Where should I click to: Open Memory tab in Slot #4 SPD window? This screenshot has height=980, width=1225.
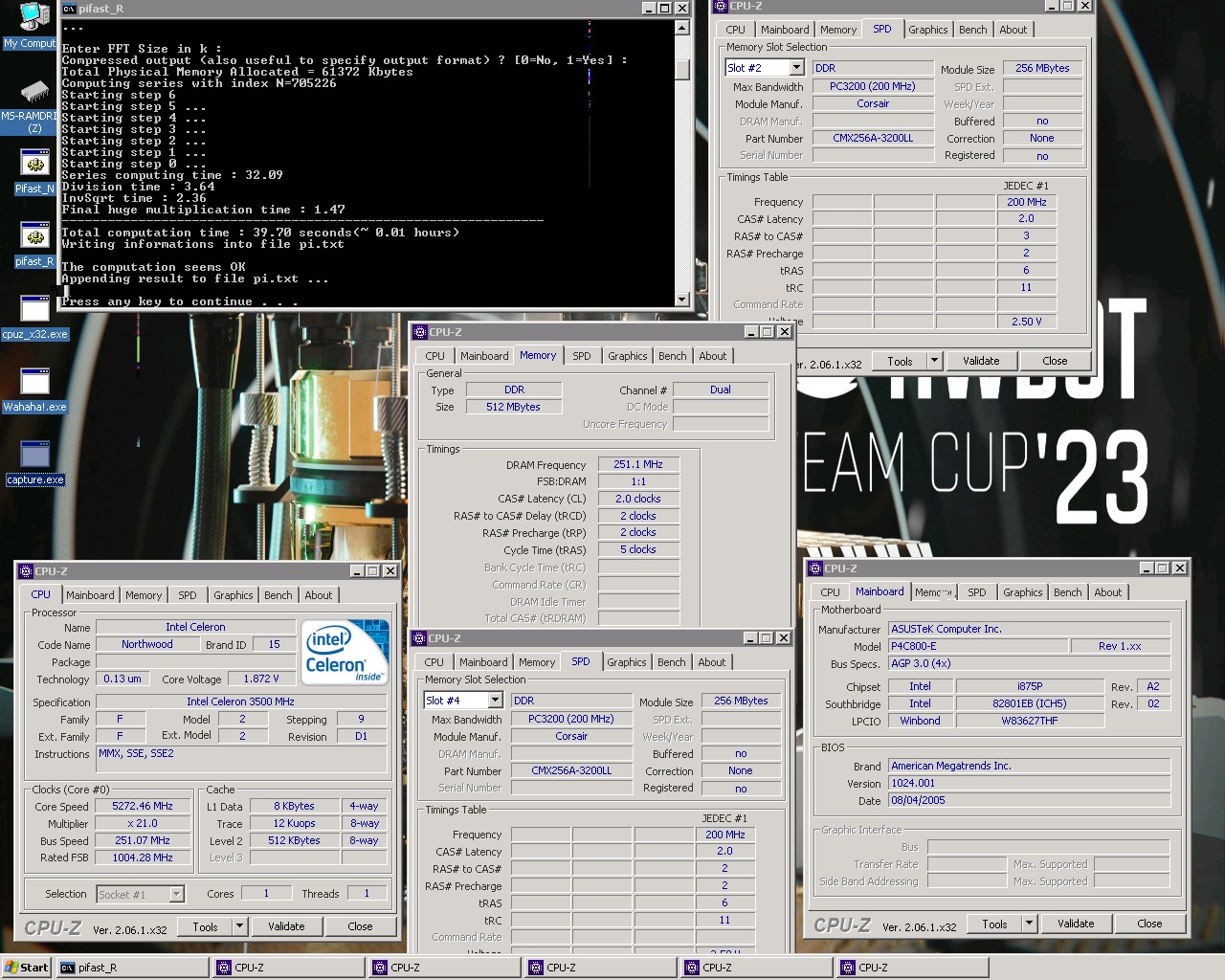(537, 662)
